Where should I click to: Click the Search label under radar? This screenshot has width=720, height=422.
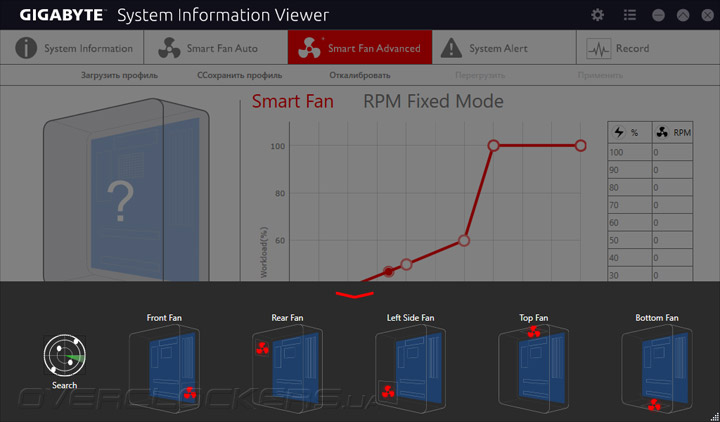point(65,385)
